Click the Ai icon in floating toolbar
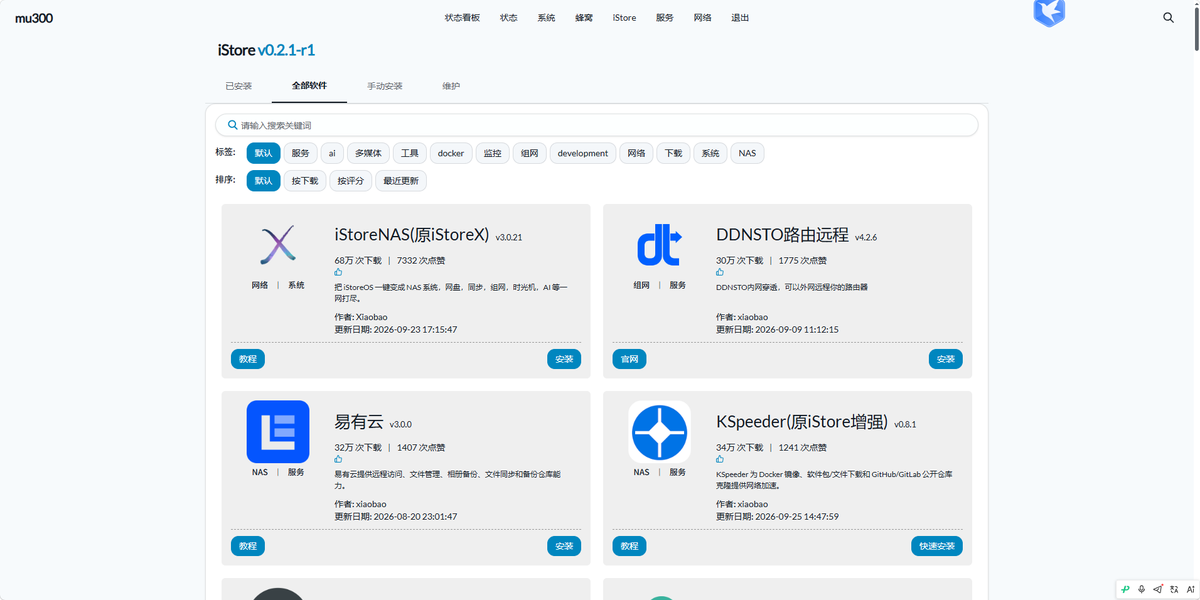This screenshot has width=1200, height=600. pos(1190,589)
